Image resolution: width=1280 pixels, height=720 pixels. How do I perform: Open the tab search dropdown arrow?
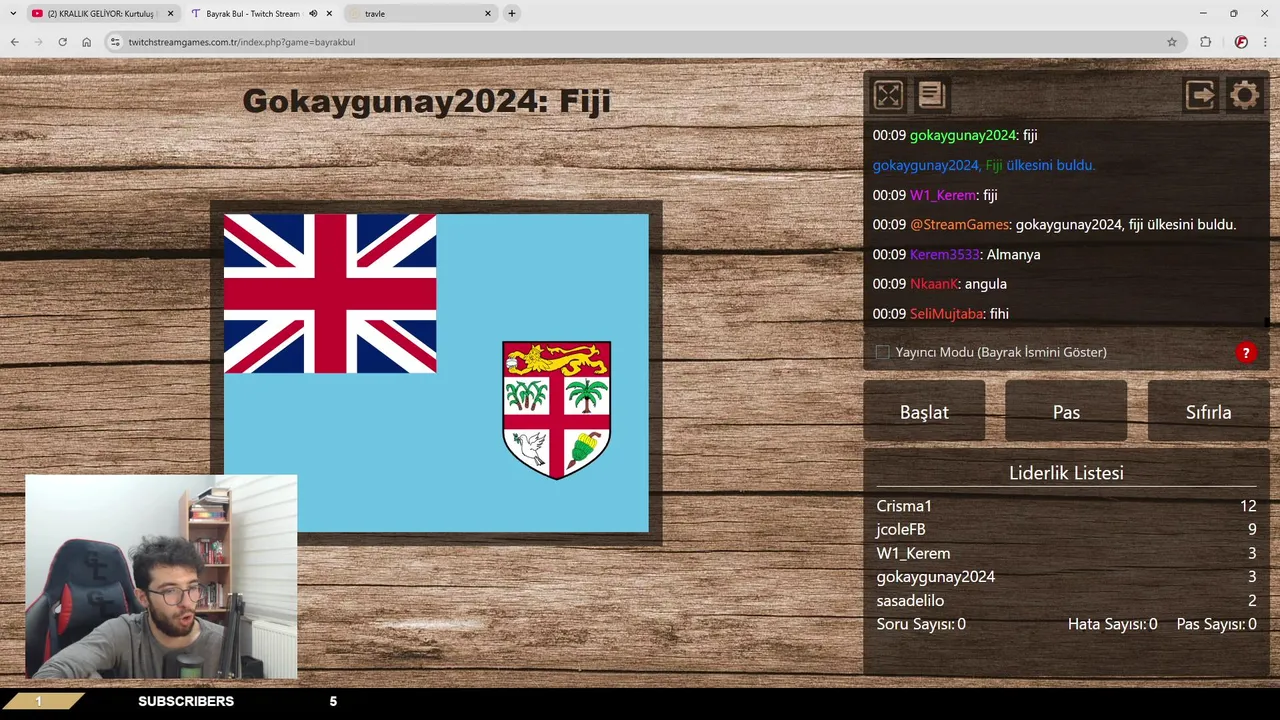click(x=13, y=13)
